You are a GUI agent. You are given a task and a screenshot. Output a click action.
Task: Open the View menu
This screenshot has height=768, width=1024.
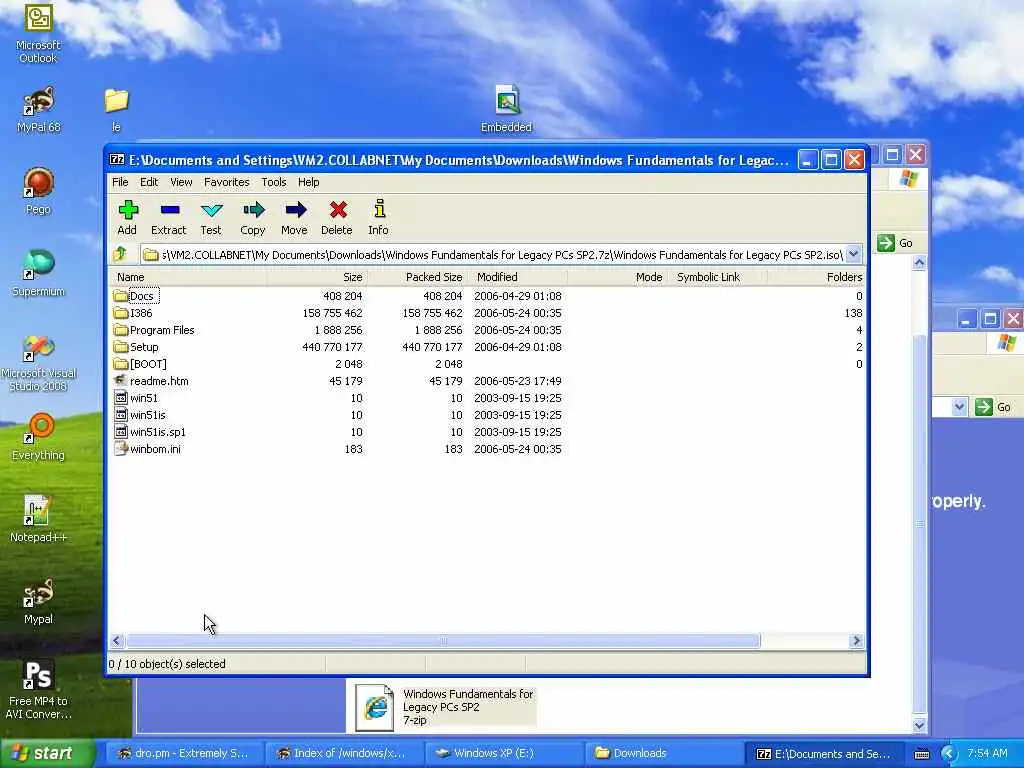pyautogui.click(x=181, y=182)
